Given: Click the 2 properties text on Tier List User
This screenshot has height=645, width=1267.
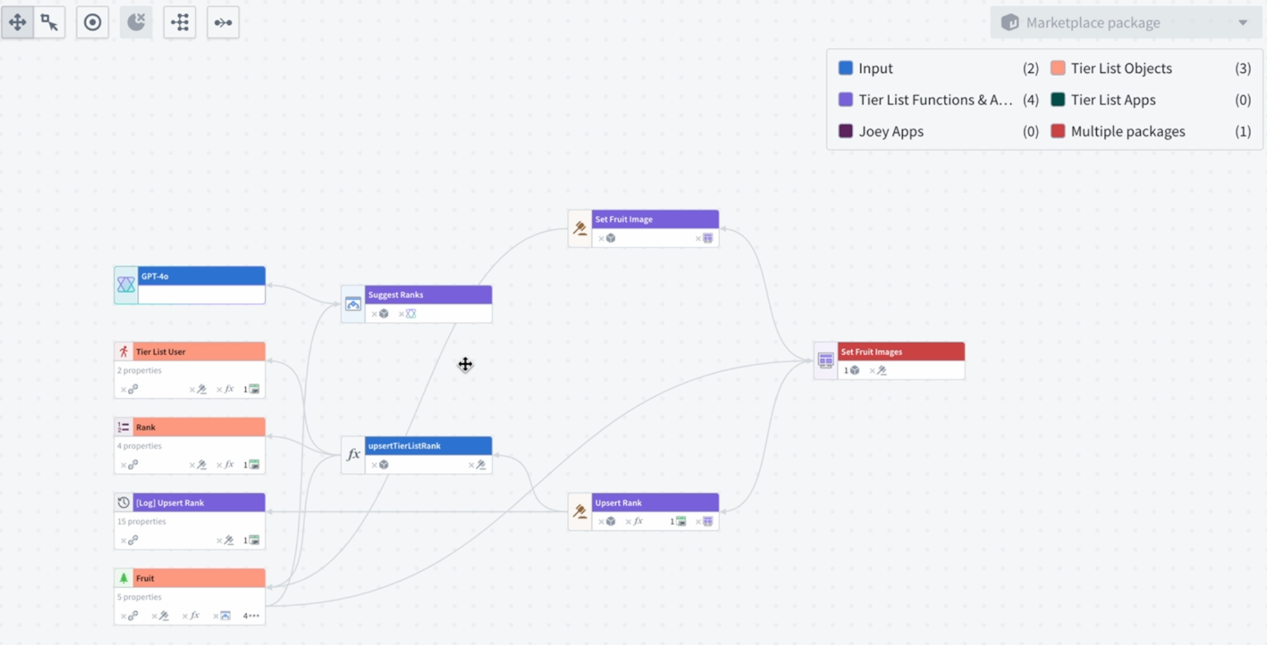Looking at the screenshot, I should pyautogui.click(x=139, y=370).
